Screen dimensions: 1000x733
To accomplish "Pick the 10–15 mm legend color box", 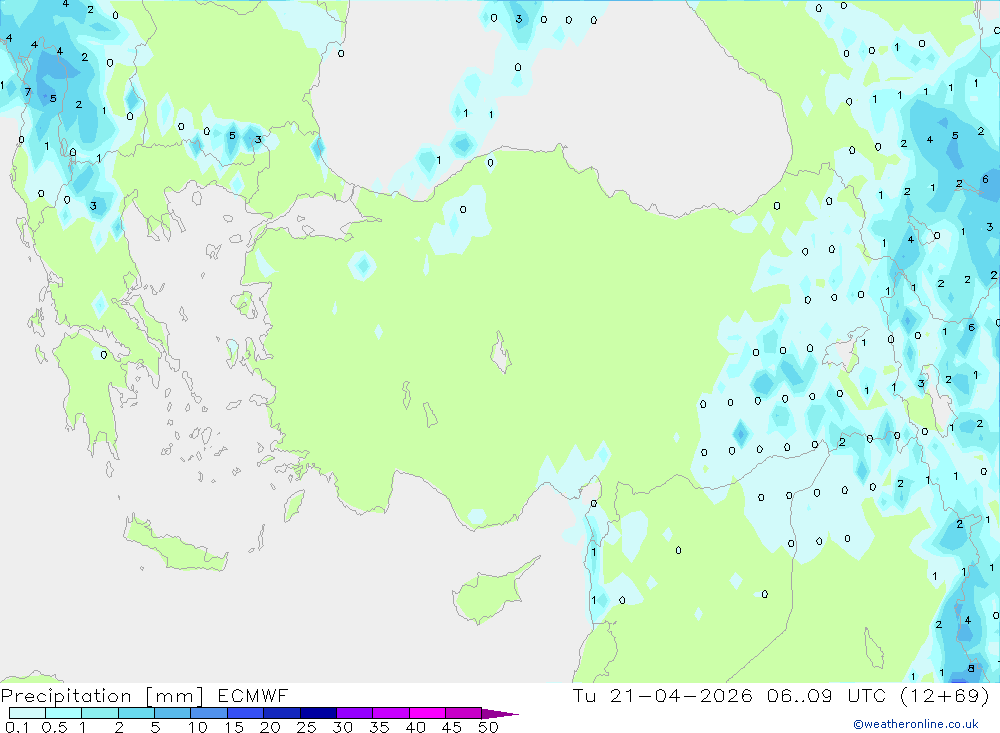I will pyautogui.click(x=209, y=713).
